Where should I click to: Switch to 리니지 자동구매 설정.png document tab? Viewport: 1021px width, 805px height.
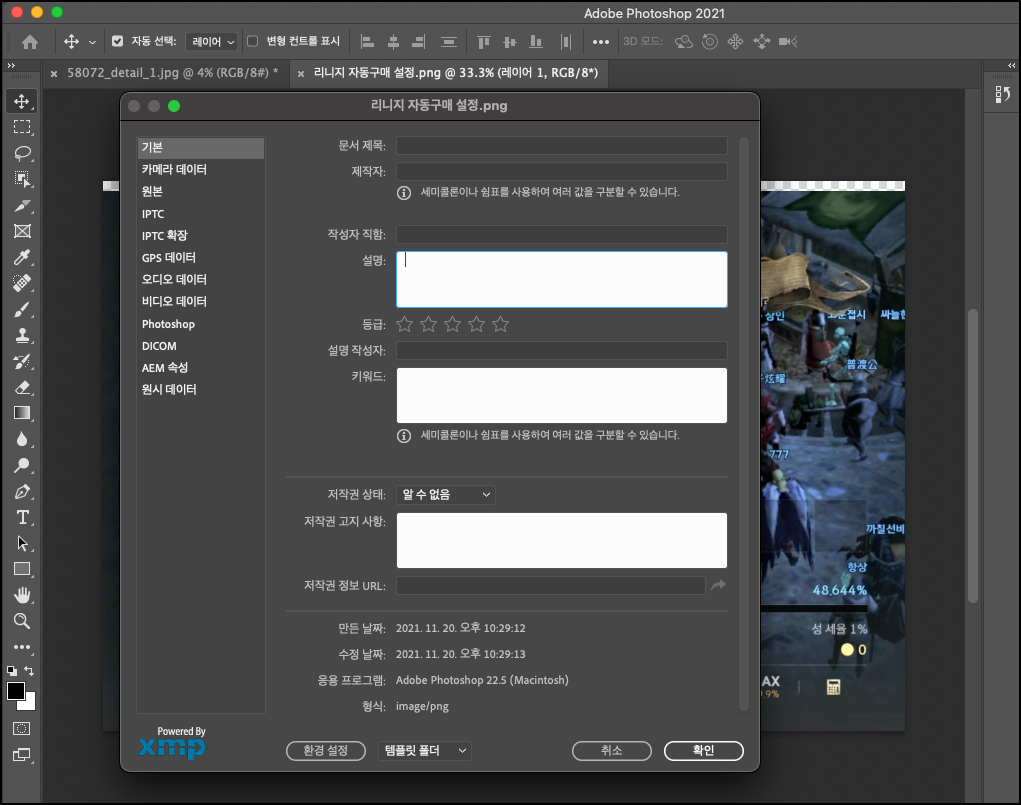[x=455, y=73]
